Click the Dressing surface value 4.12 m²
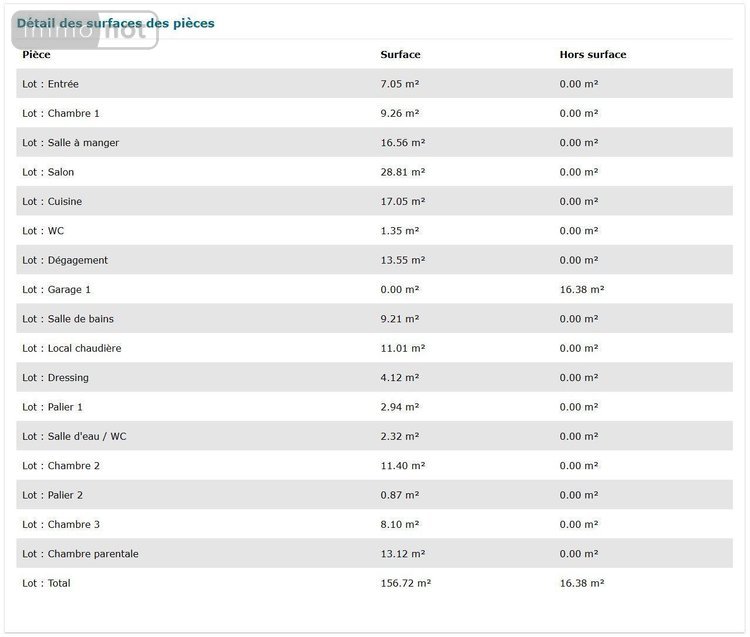 pos(400,378)
